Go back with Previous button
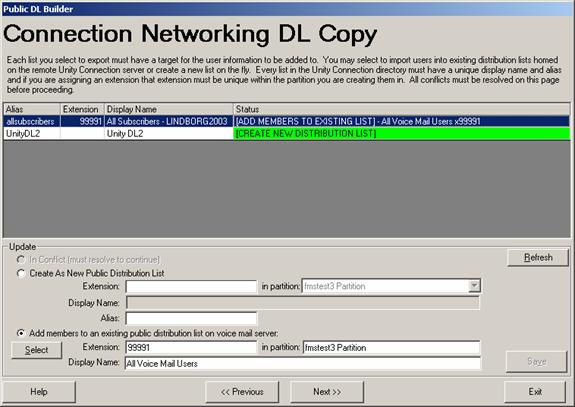Image resolution: width=575 pixels, height=407 pixels. (242, 392)
